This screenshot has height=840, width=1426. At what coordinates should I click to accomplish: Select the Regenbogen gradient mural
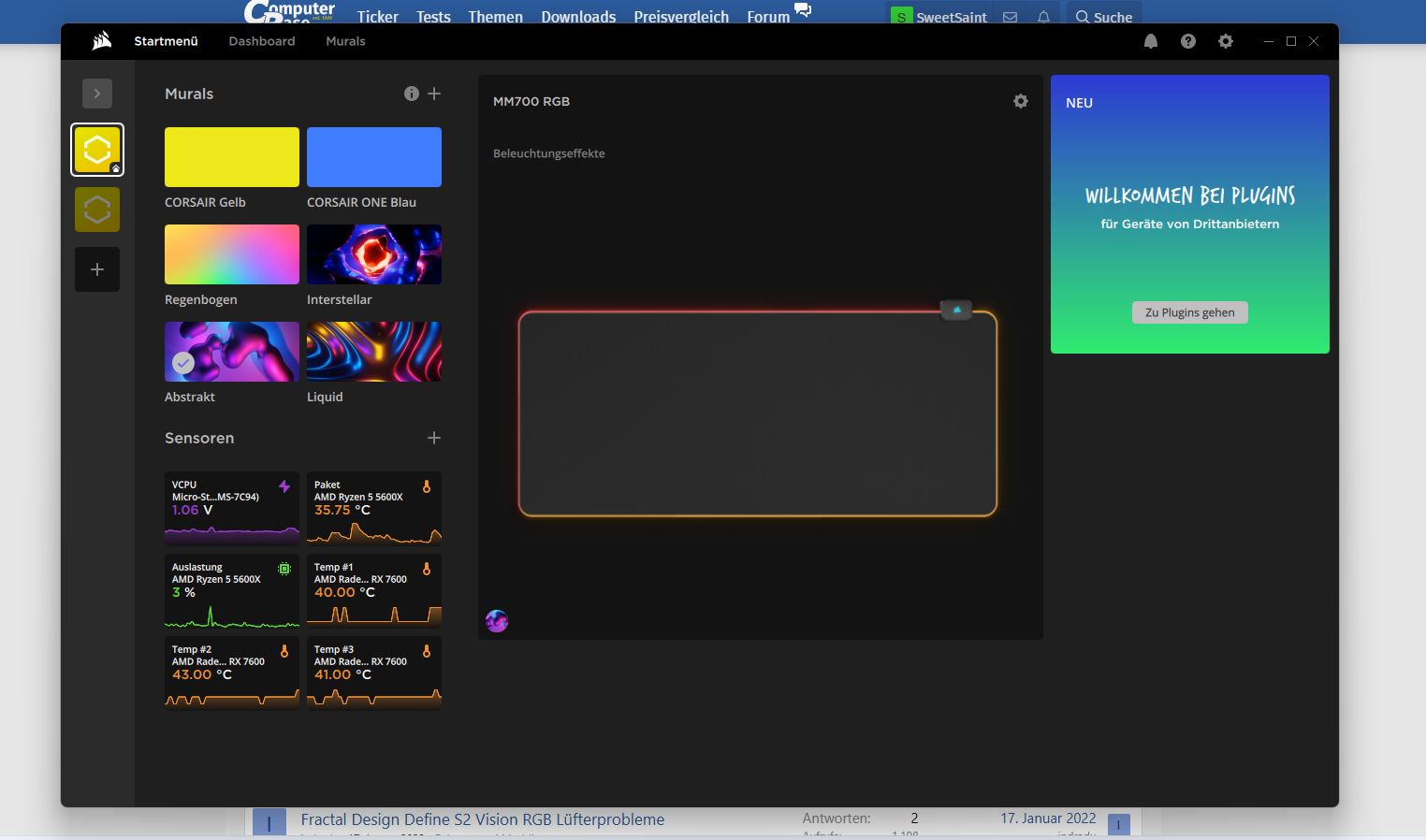tap(232, 254)
